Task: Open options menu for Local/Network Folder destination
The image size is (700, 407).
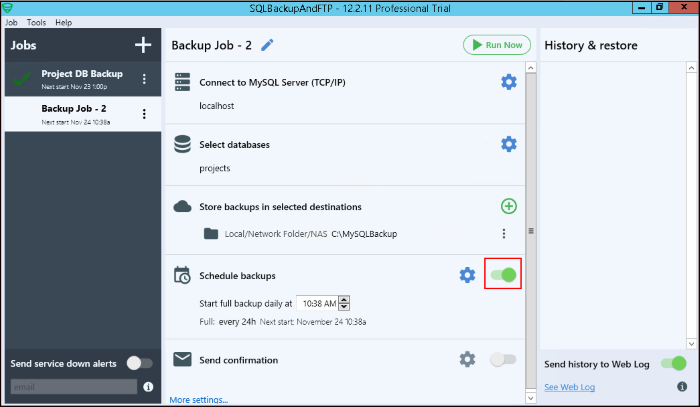Action: [504, 234]
